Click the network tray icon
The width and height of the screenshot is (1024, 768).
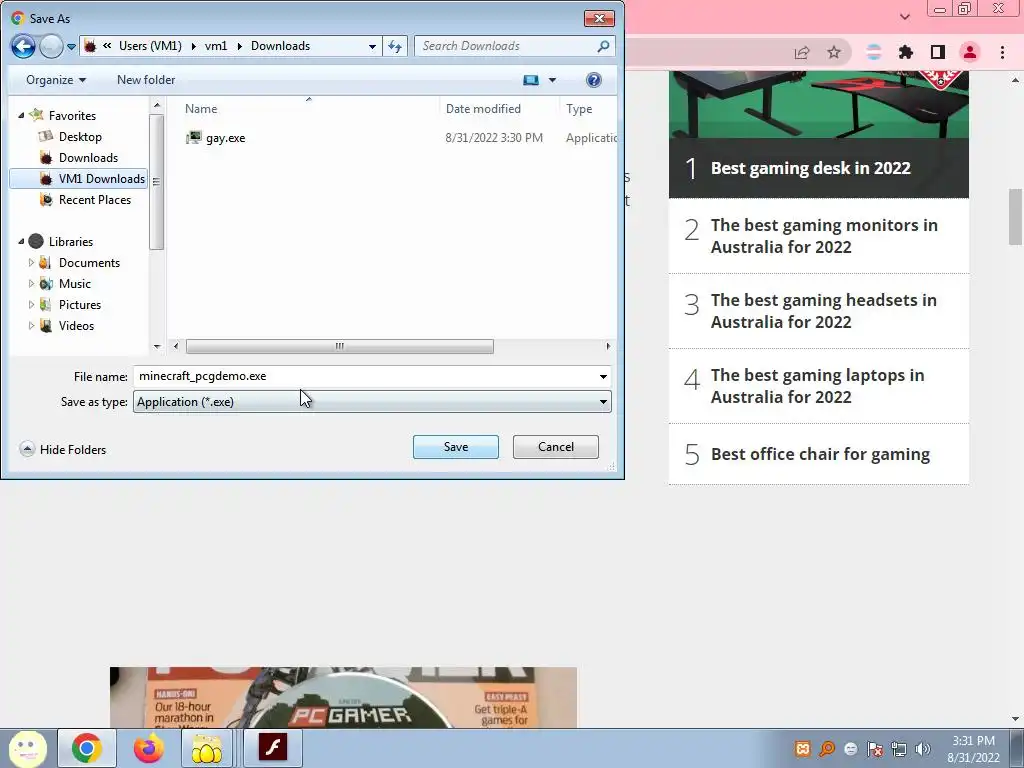pos(899,749)
